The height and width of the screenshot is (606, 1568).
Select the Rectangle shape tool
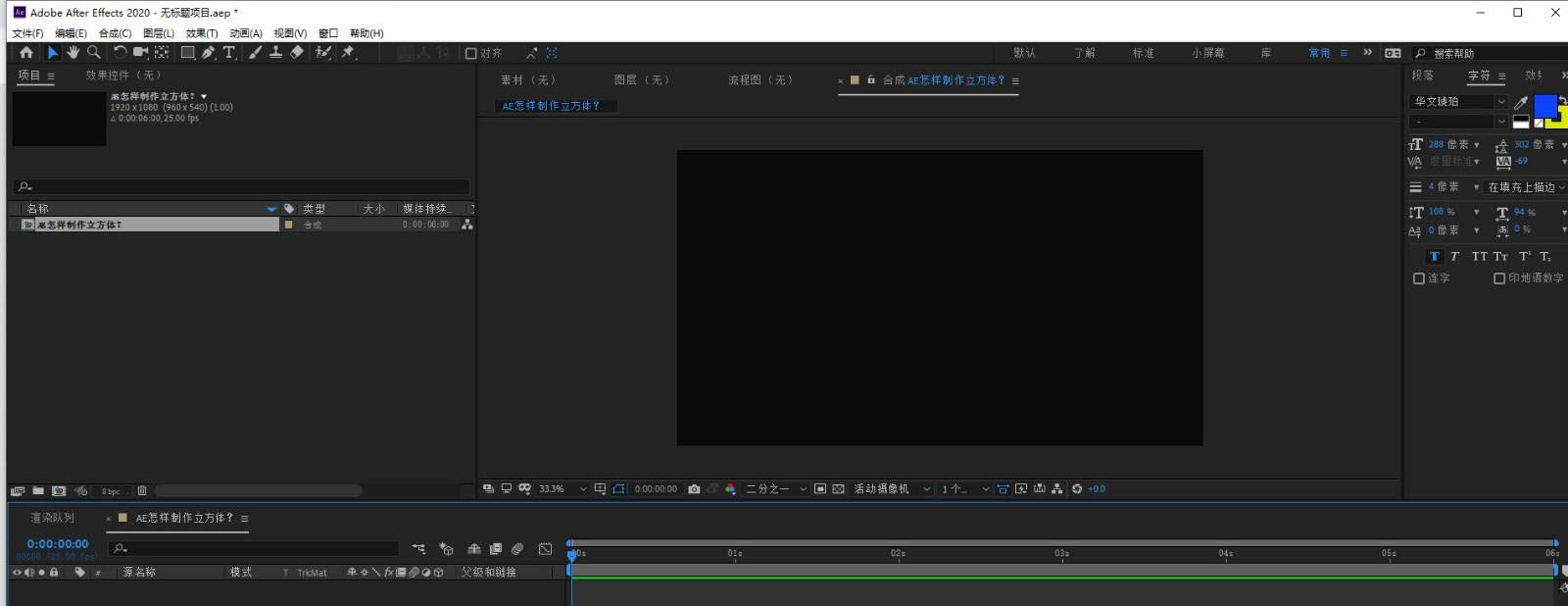point(187,53)
